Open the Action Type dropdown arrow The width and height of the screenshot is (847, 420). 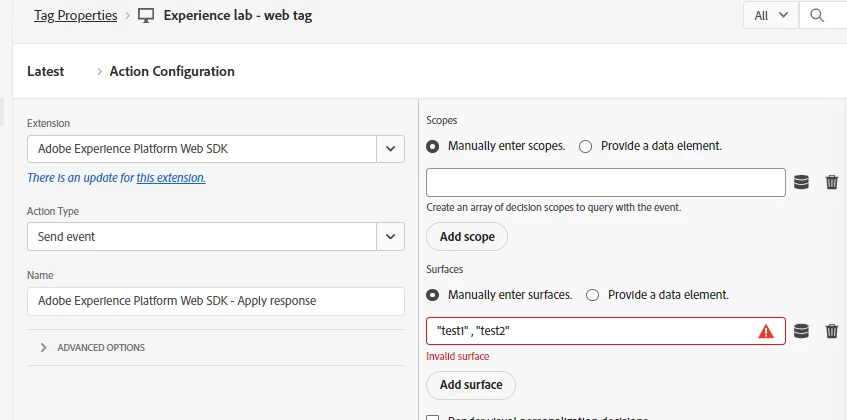coord(391,236)
